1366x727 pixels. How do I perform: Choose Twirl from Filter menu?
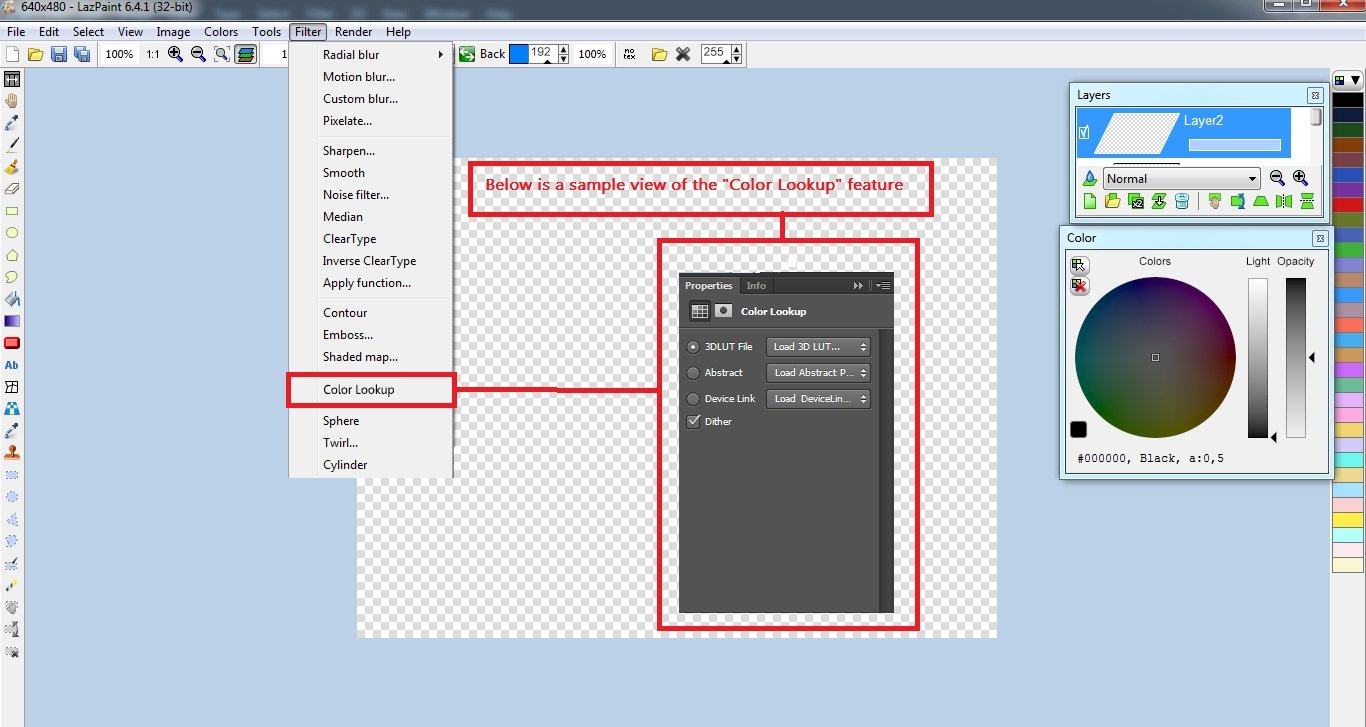341,443
